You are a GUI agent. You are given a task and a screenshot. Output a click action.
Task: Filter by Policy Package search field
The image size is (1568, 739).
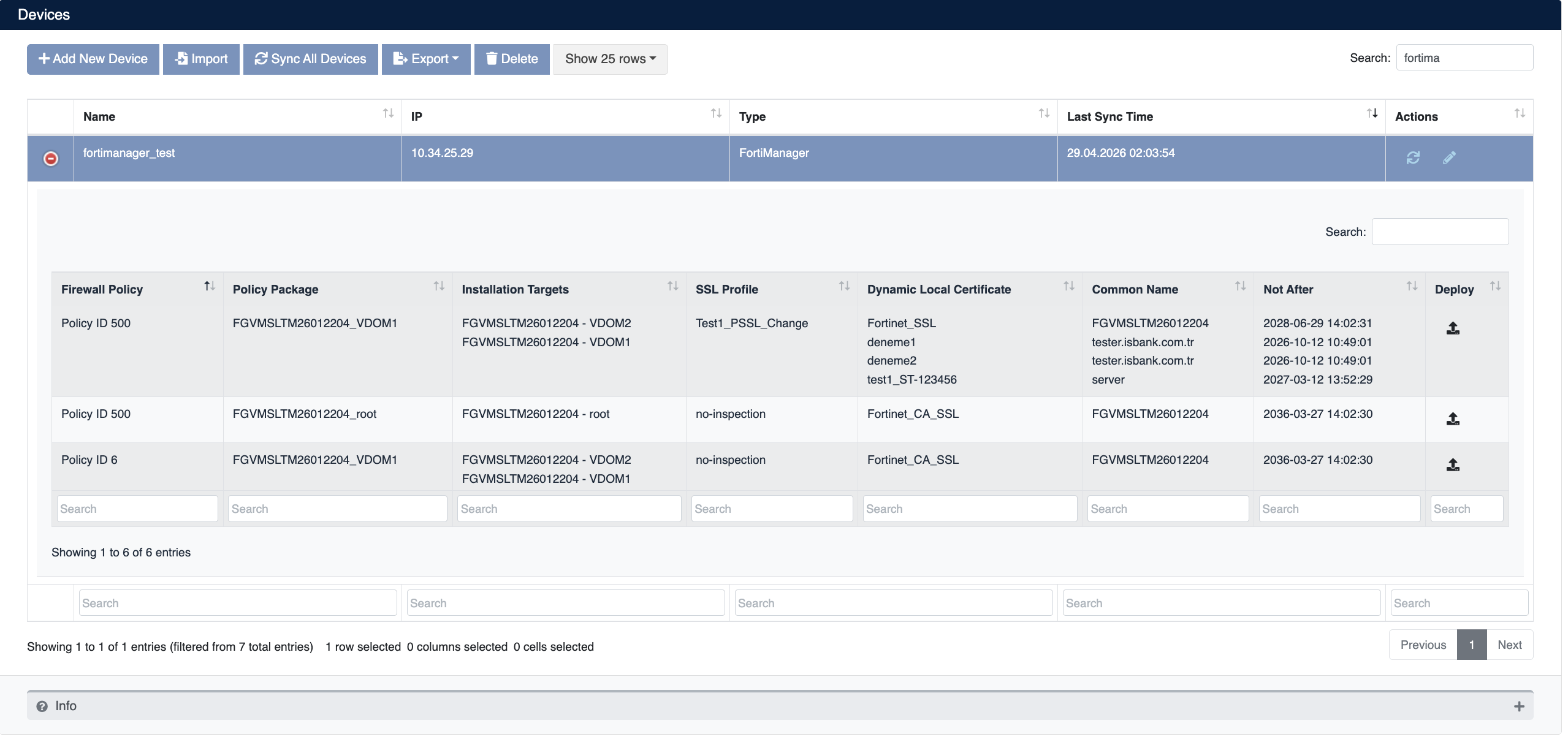(338, 509)
